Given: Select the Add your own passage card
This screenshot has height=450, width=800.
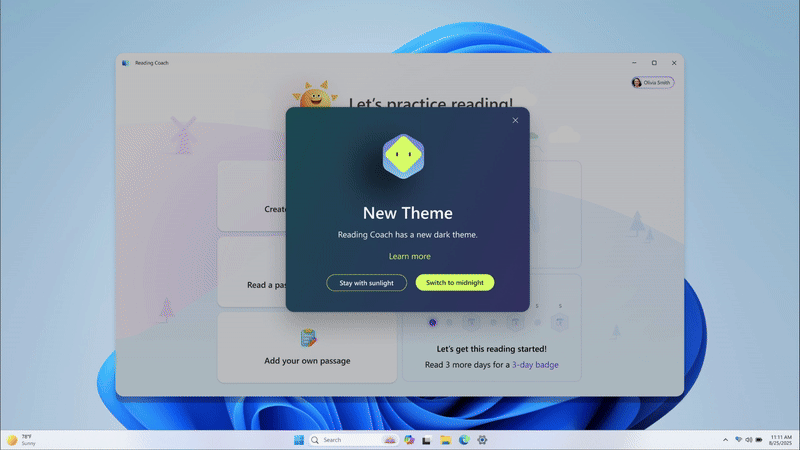Looking at the screenshot, I should point(307,347).
